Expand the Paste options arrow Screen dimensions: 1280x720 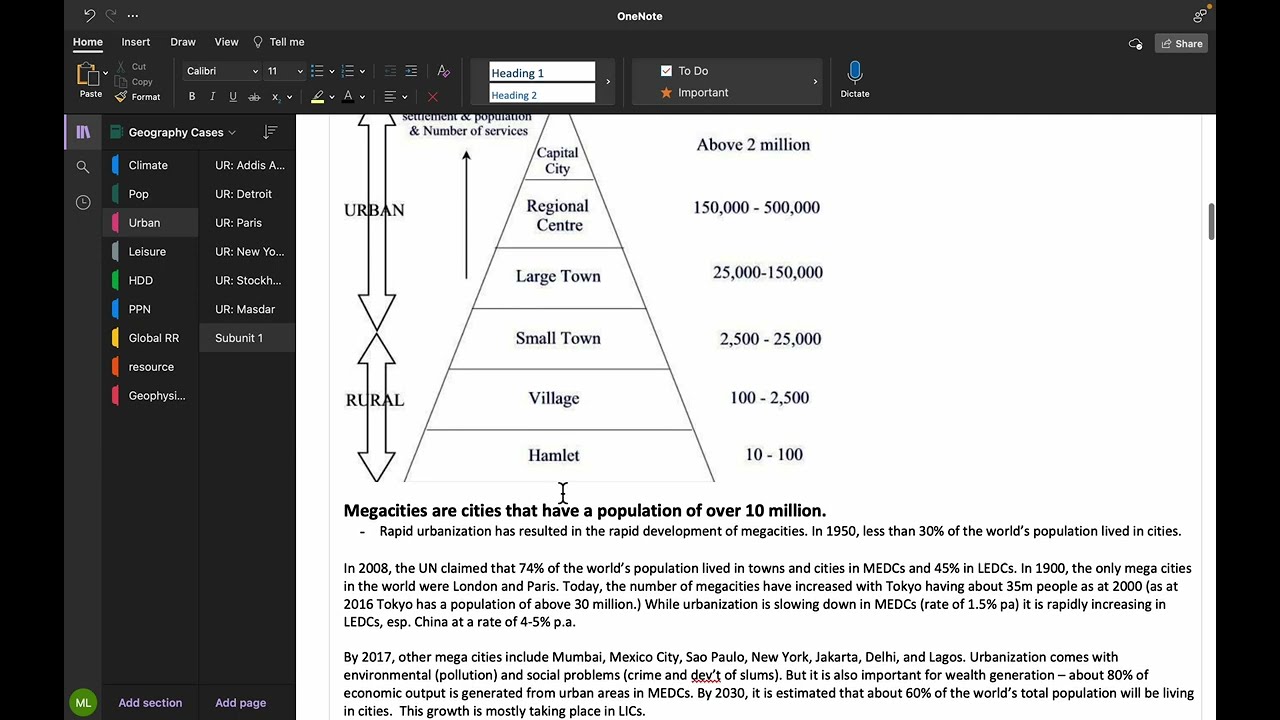tap(105, 73)
